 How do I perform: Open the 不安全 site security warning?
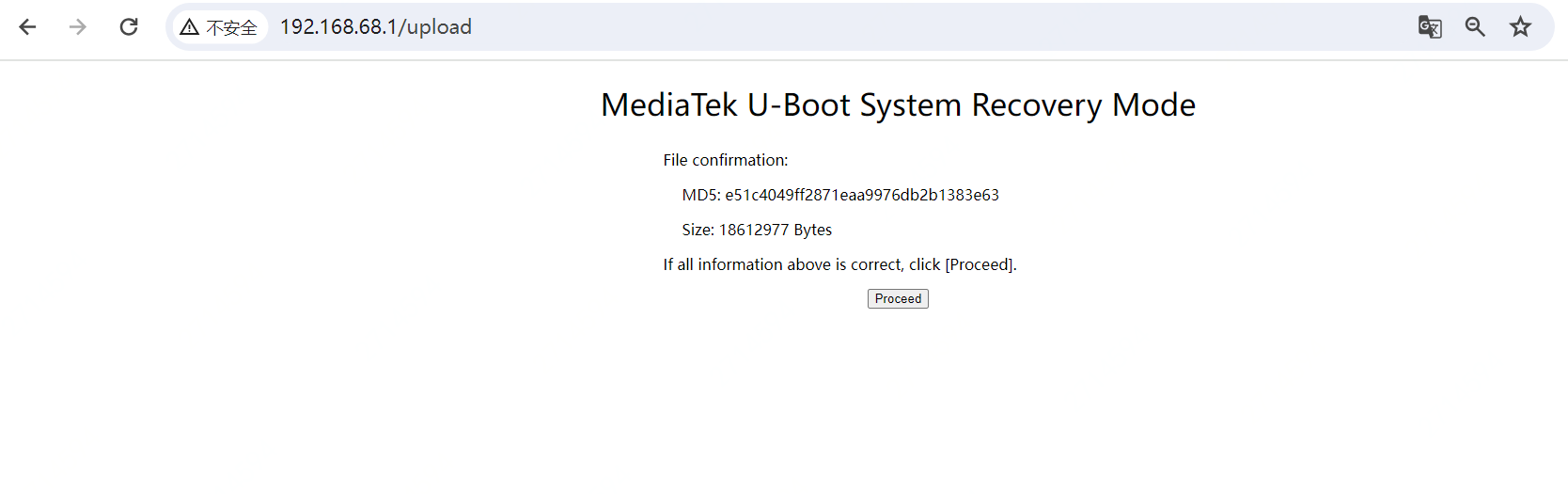click(x=219, y=27)
